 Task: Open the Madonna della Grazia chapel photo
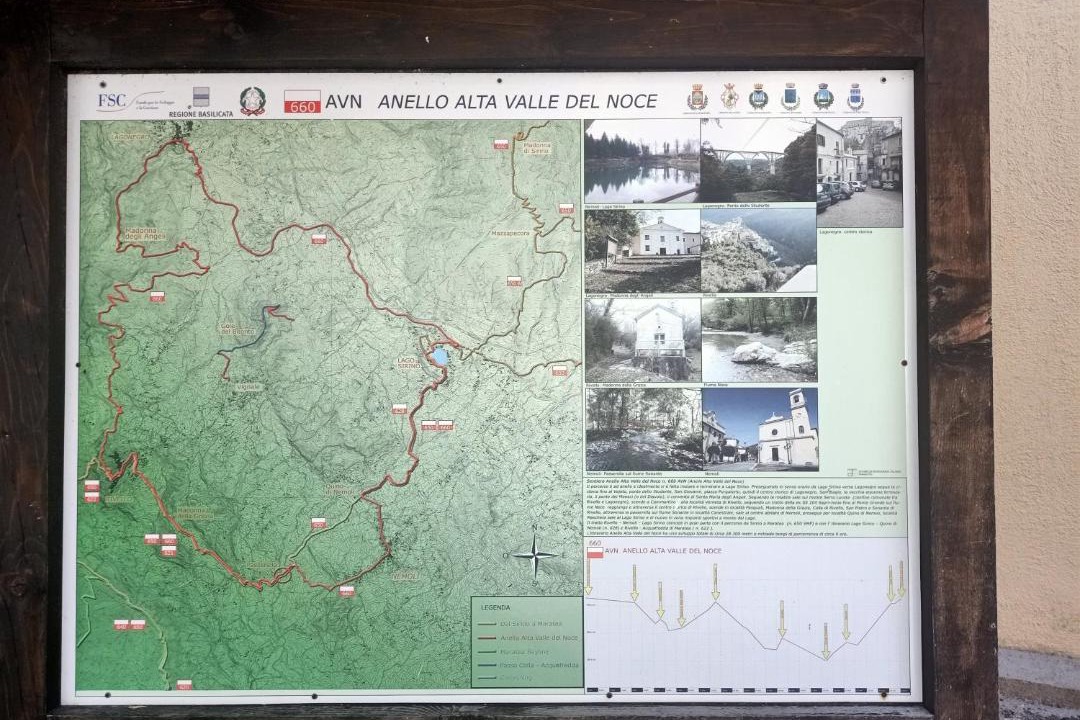tap(643, 340)
